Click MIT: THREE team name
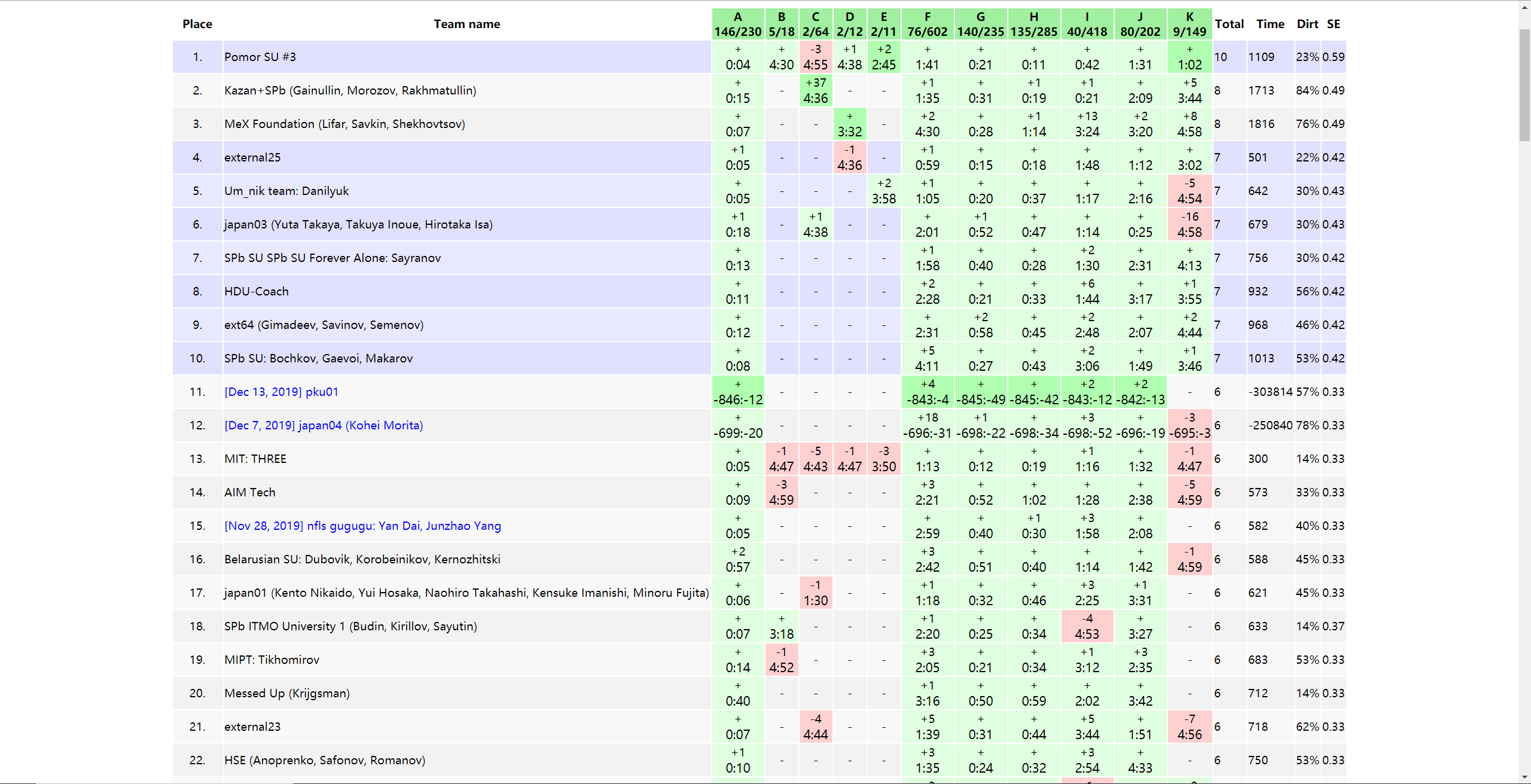 (x=255, y=459)
